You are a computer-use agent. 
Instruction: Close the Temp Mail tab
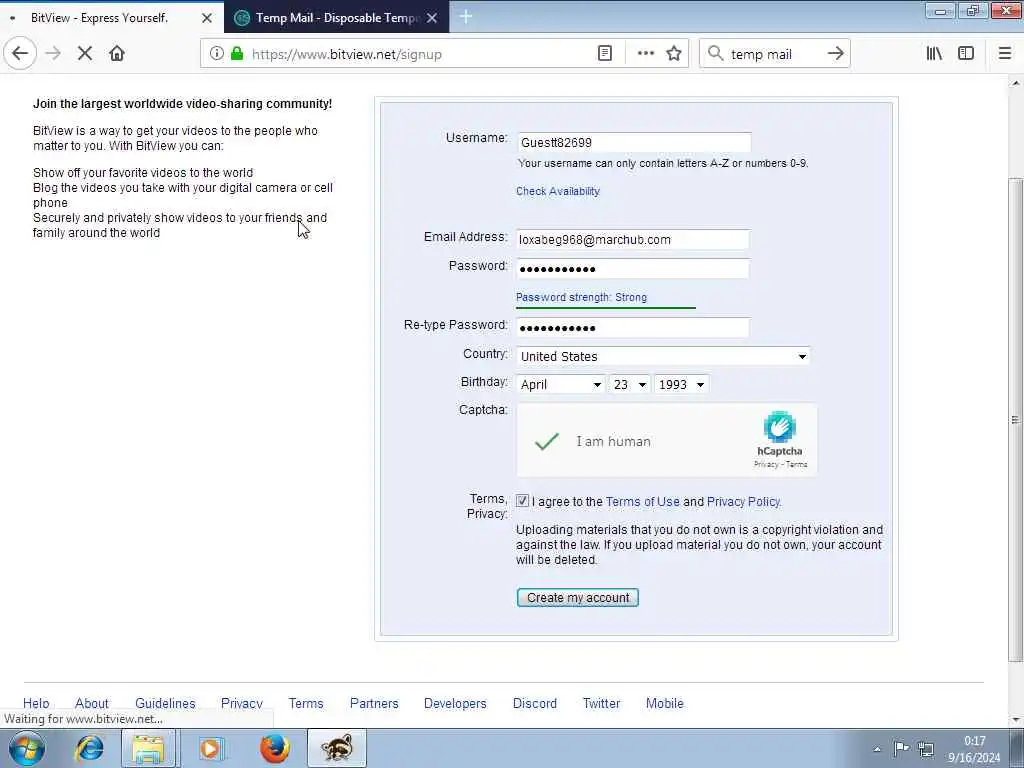(432, 18)
